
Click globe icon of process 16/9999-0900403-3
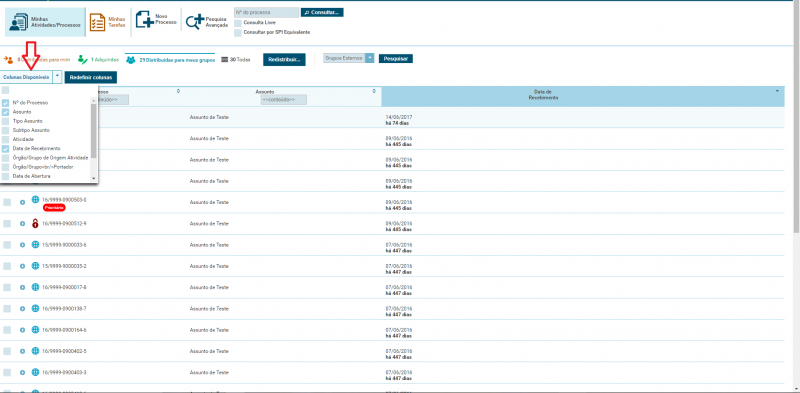point(35,372)
